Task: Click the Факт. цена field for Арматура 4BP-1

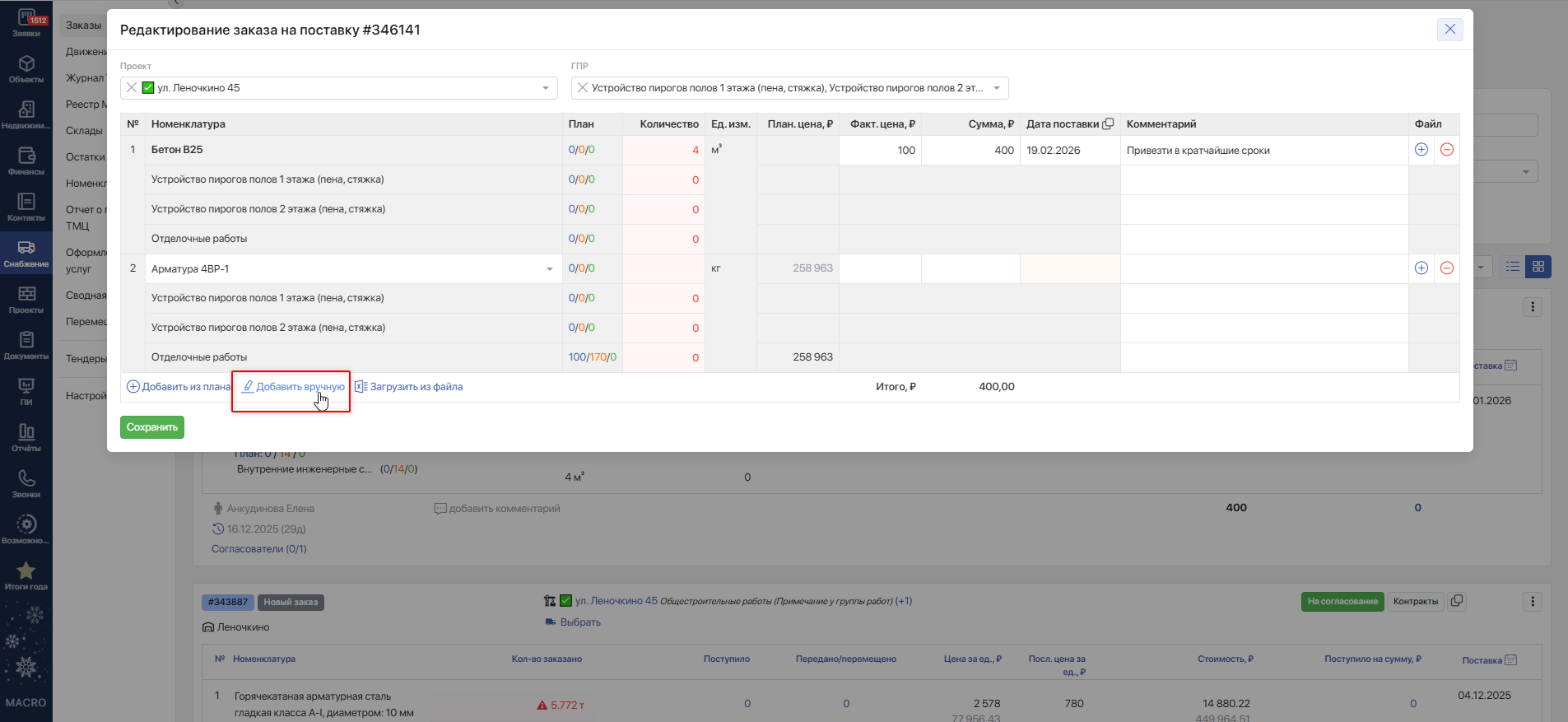Action: point(880,268)
